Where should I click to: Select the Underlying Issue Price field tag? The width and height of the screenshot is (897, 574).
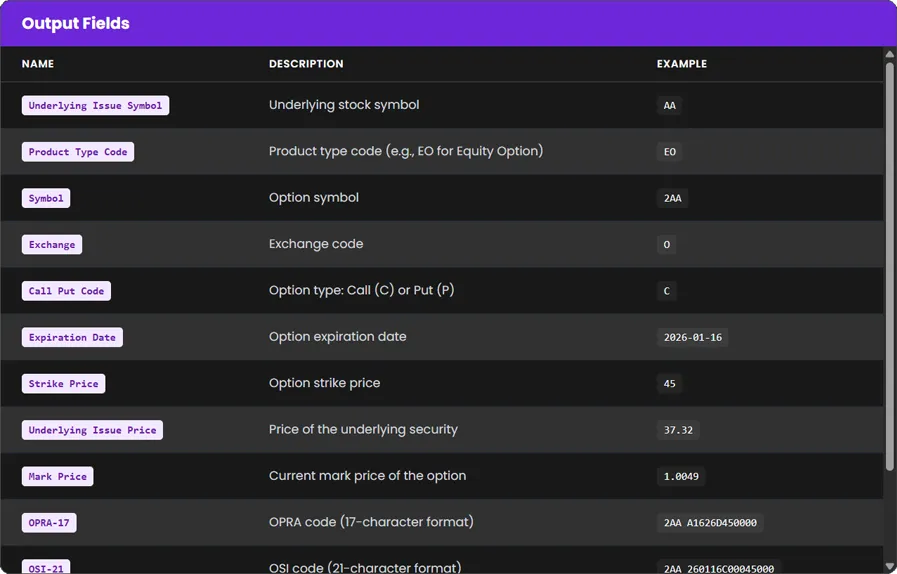pyautogui.click(x=92, y=430)
